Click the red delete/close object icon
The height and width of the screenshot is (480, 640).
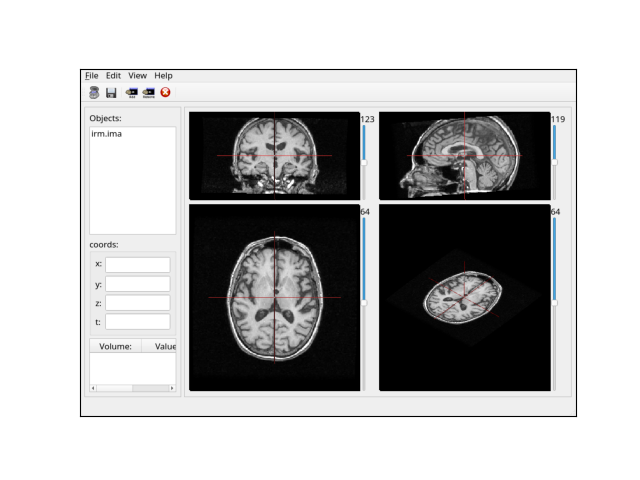[x=165, y=92]
